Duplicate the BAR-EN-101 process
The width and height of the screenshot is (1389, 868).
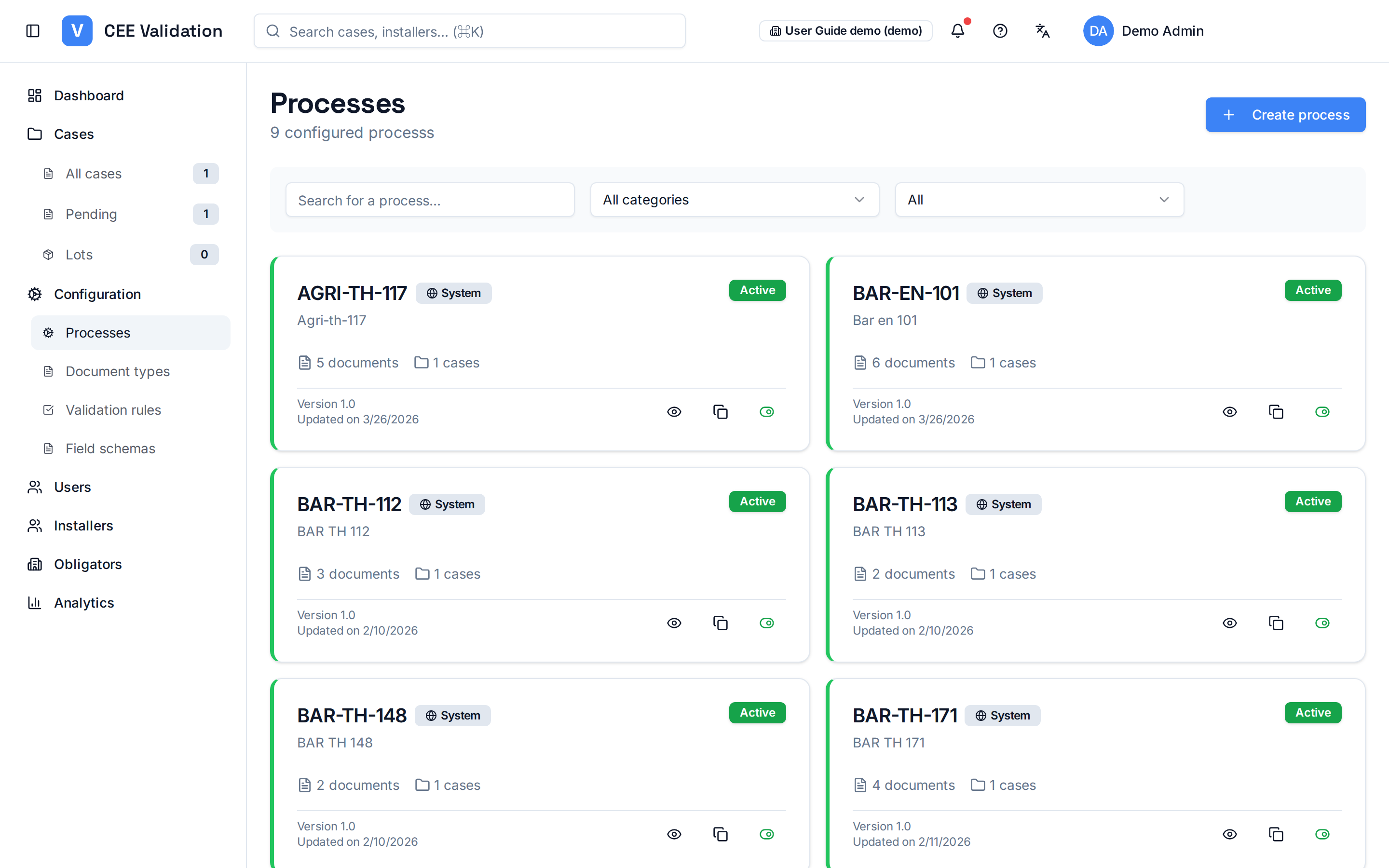[1276, 412]
